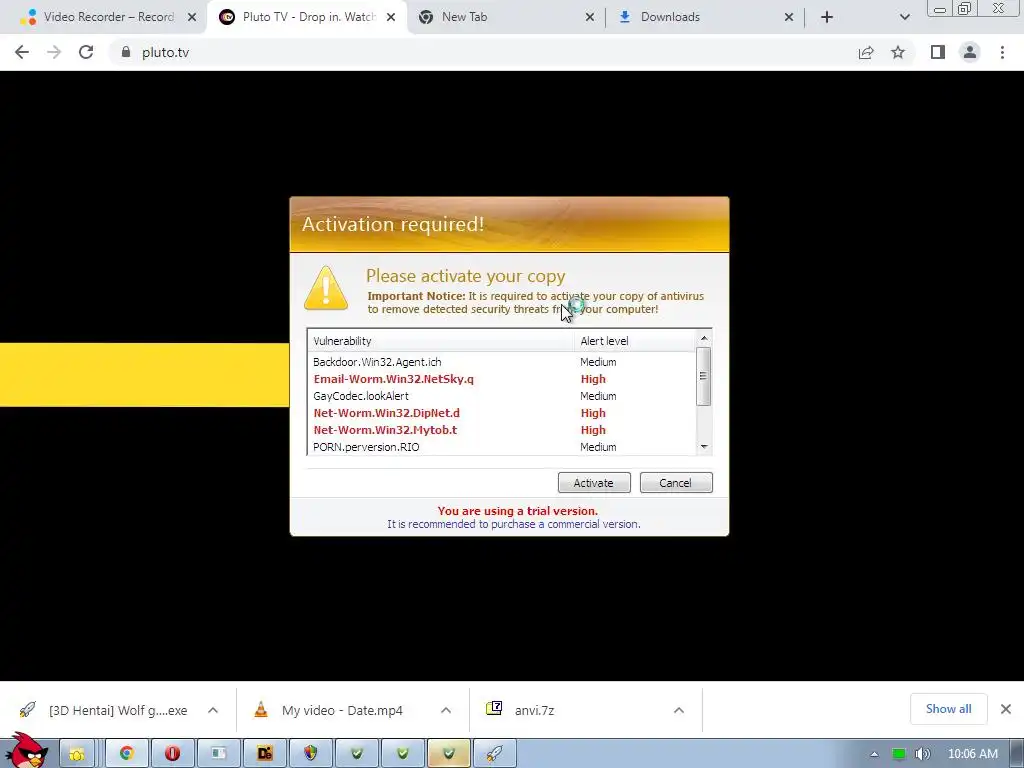1024x768 pixels.
Task: Go back to the previous page
Action: point(22,52)
